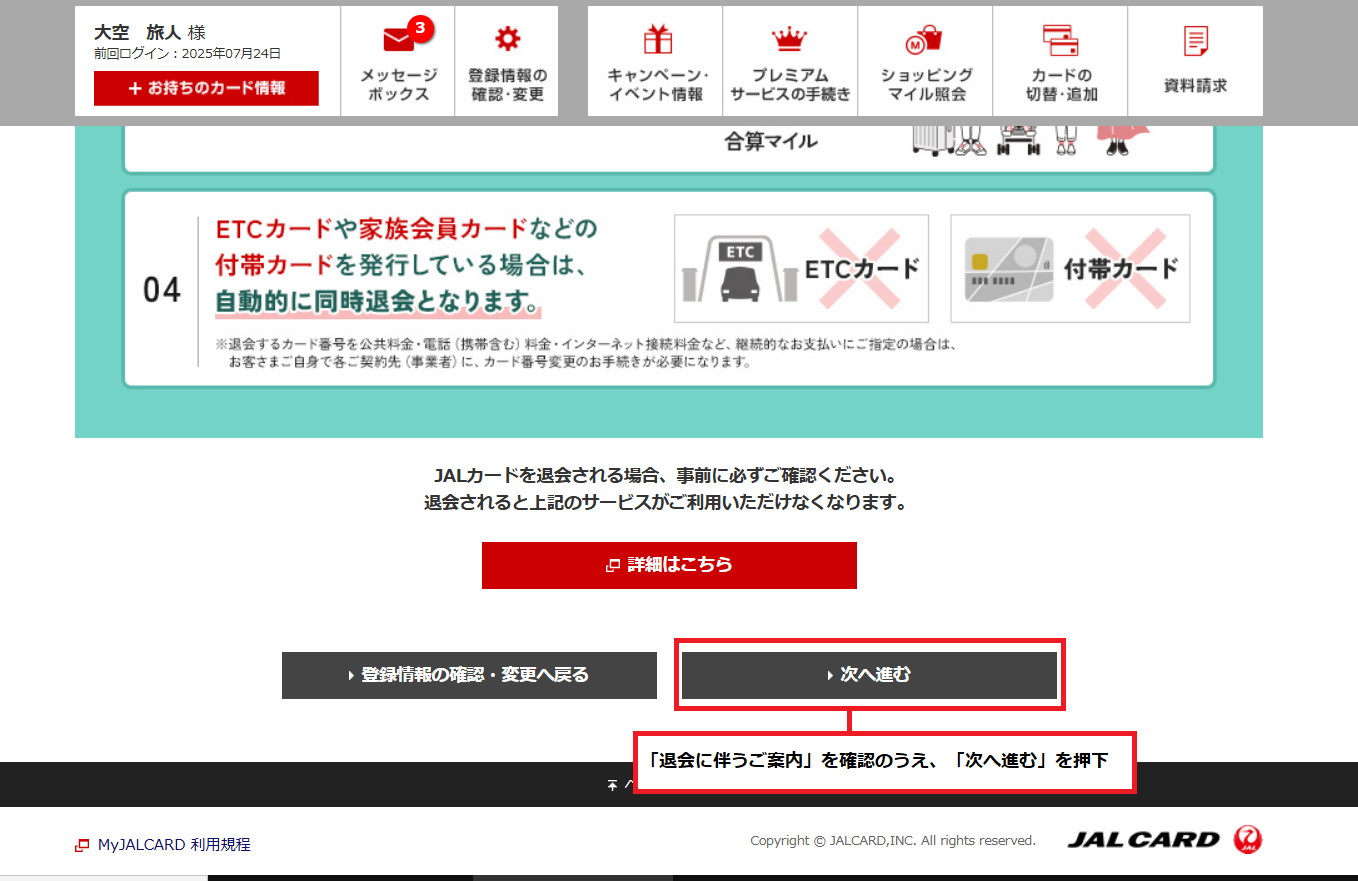Click the カードの切替・追加 menu label
1358x881 pixels.
pos(1061,85)
